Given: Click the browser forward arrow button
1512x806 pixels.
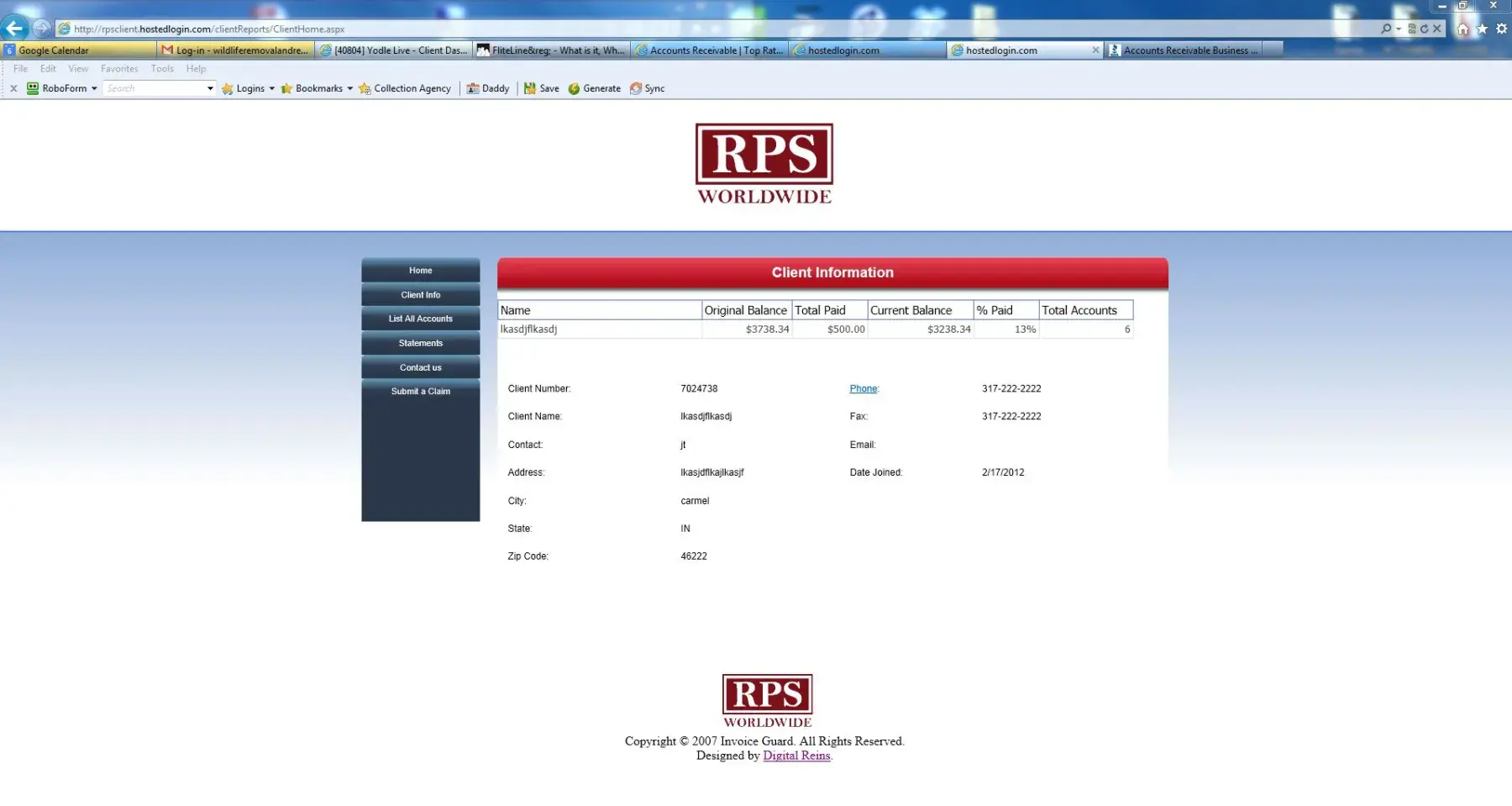Looking at the screenshot, I should tap(41, 28).
